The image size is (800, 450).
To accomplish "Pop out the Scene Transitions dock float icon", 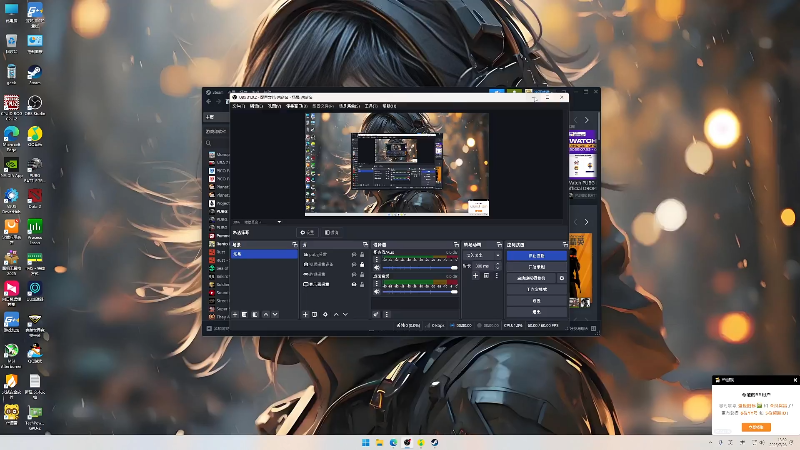I will pyautogui.click(x=499, y=245).
